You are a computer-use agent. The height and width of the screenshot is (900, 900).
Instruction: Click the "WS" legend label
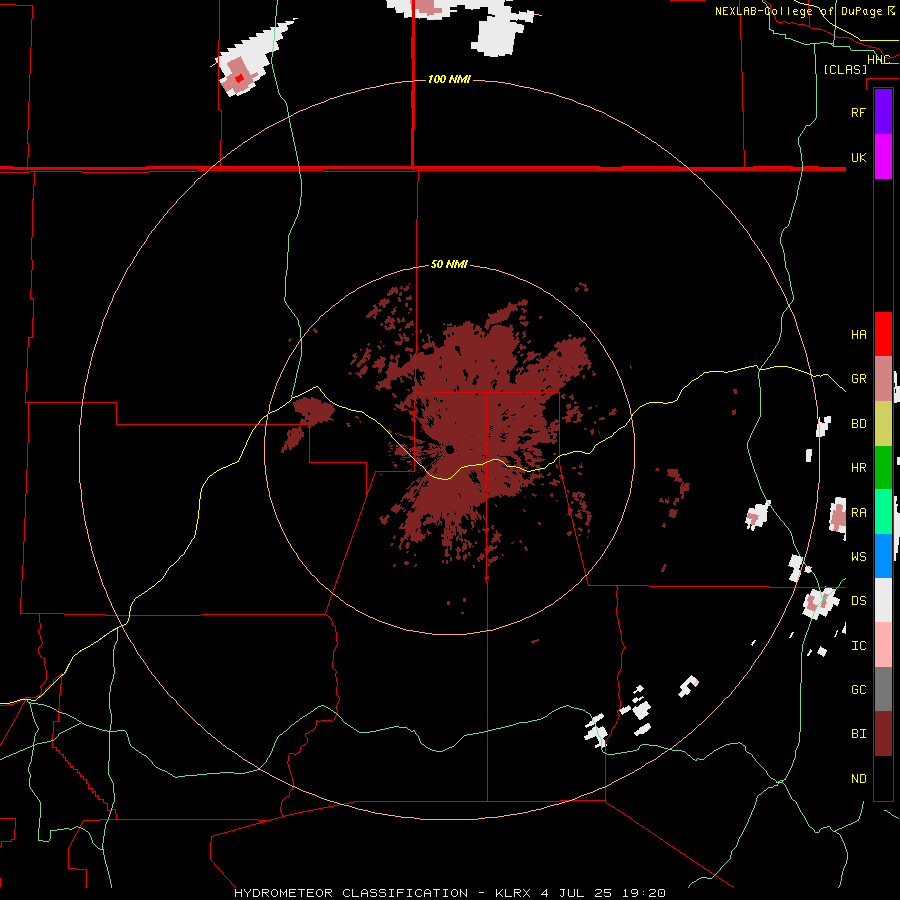(x=858, y=556)
